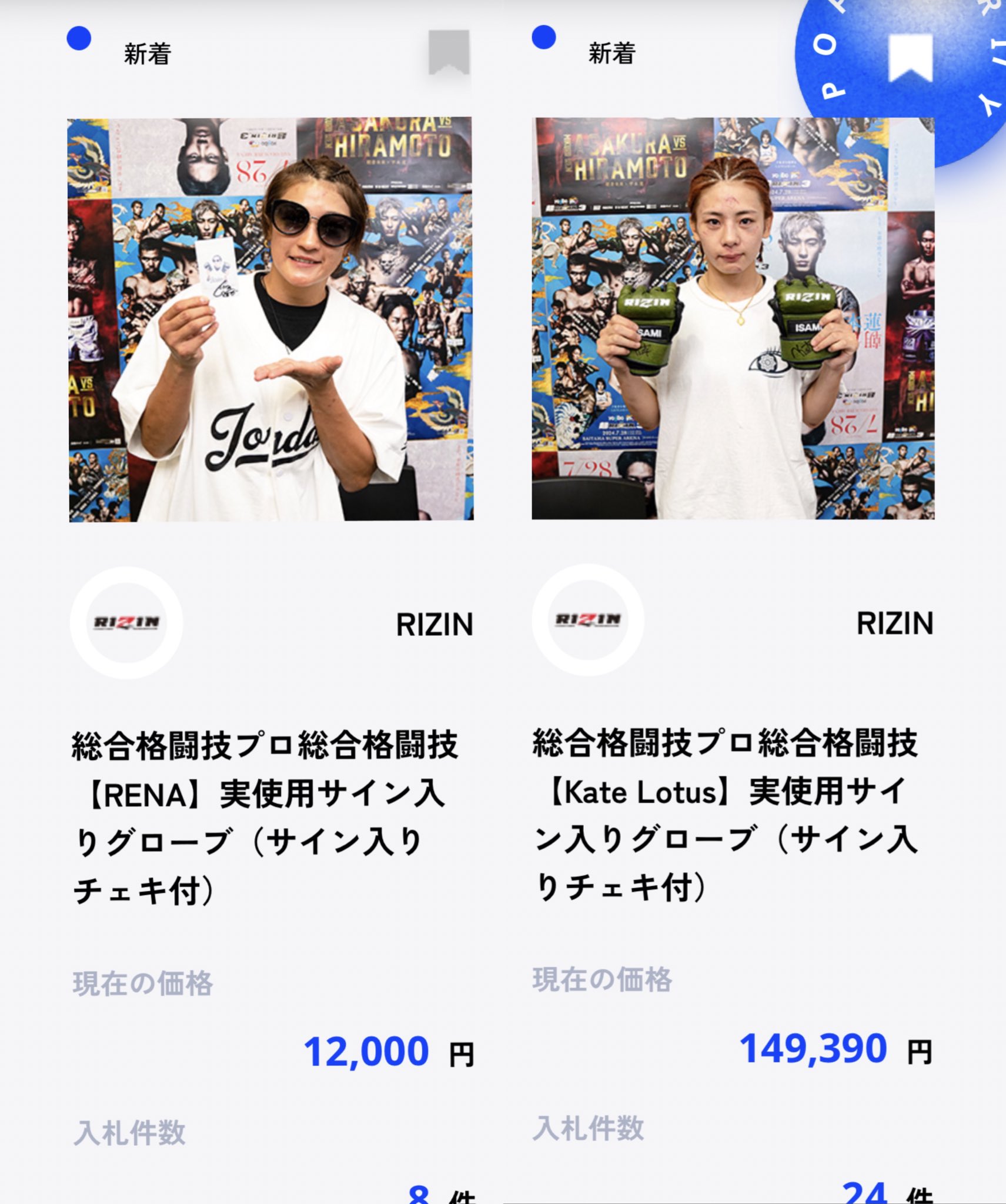The height and width of the screenshot is (1204, 1006).
Task: Click 現在の価格 label under Kate Lotus listing
Action: (x=602, y=980)
